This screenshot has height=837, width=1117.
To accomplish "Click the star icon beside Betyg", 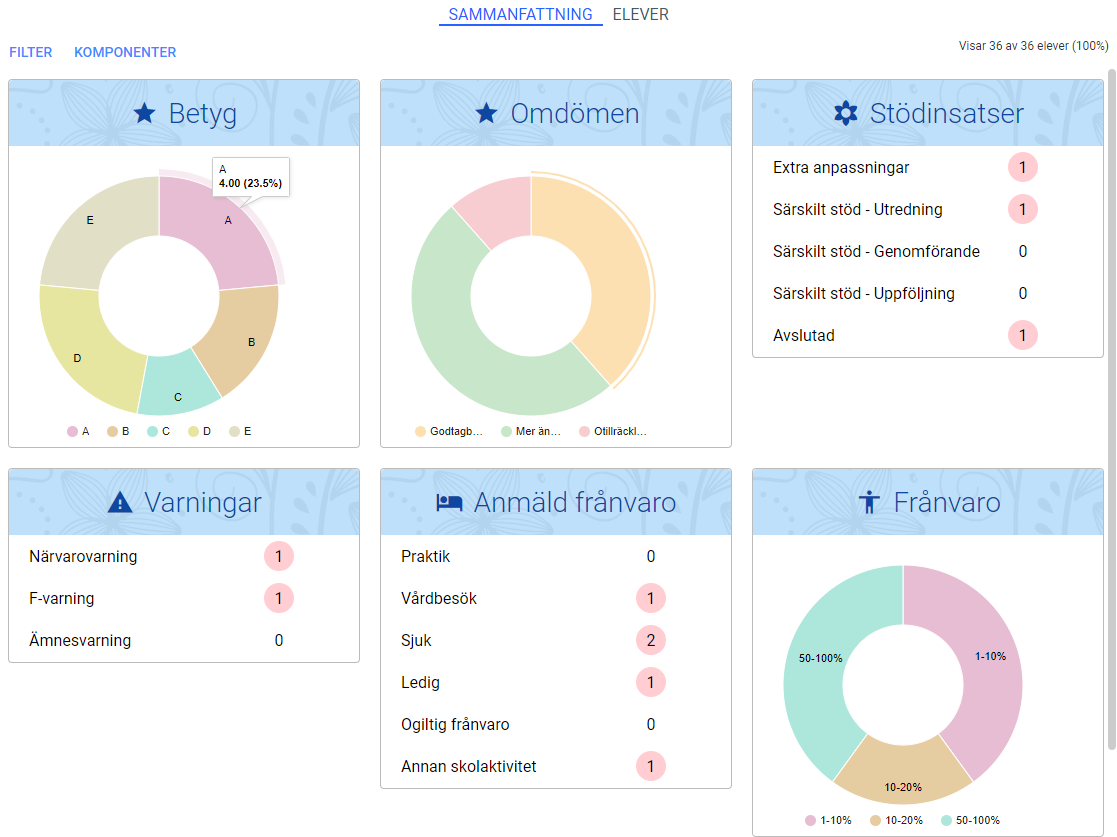I will pyautogui.click(x=145, y=113).
